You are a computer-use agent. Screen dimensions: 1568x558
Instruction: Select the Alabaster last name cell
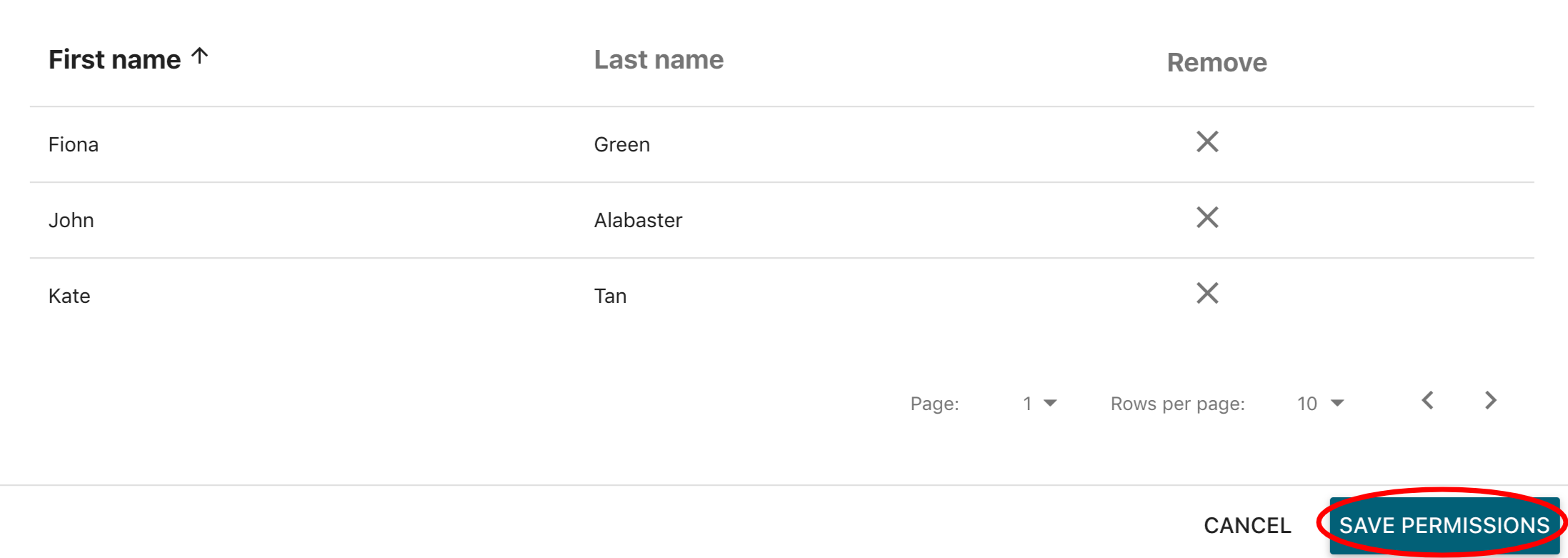click(638, 221)
